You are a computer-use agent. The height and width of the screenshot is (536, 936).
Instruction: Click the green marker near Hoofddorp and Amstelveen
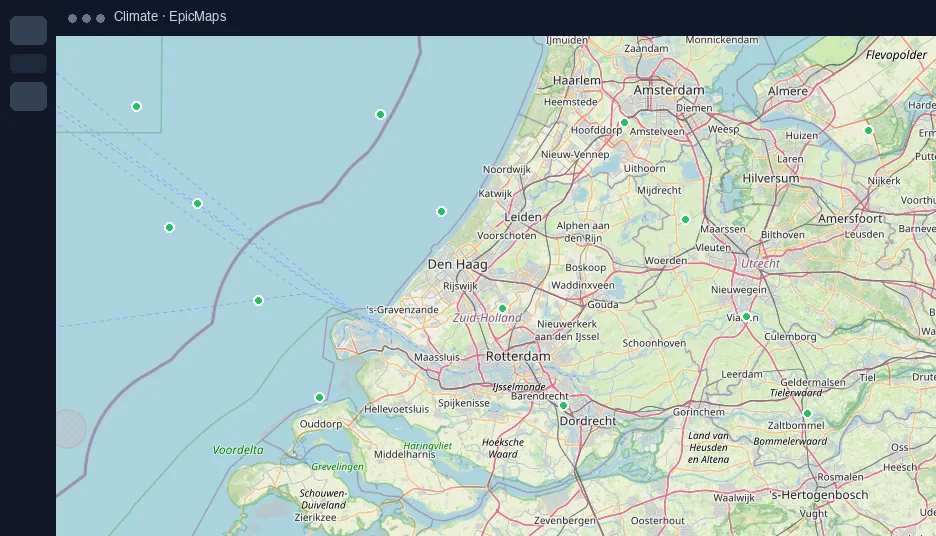[x=624, y=122]
